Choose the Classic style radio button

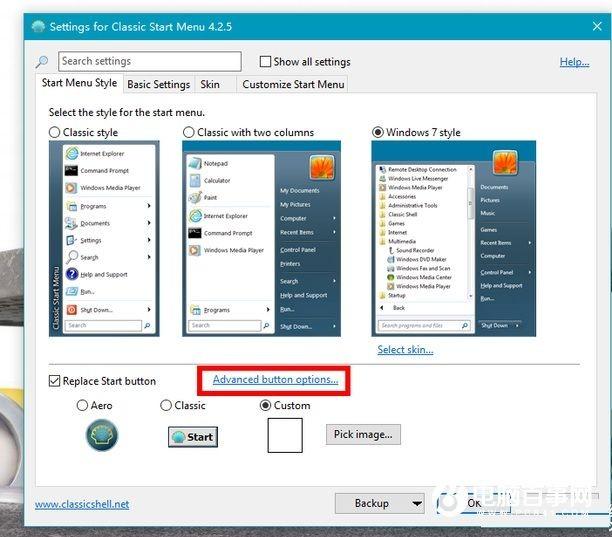[55, 132]
